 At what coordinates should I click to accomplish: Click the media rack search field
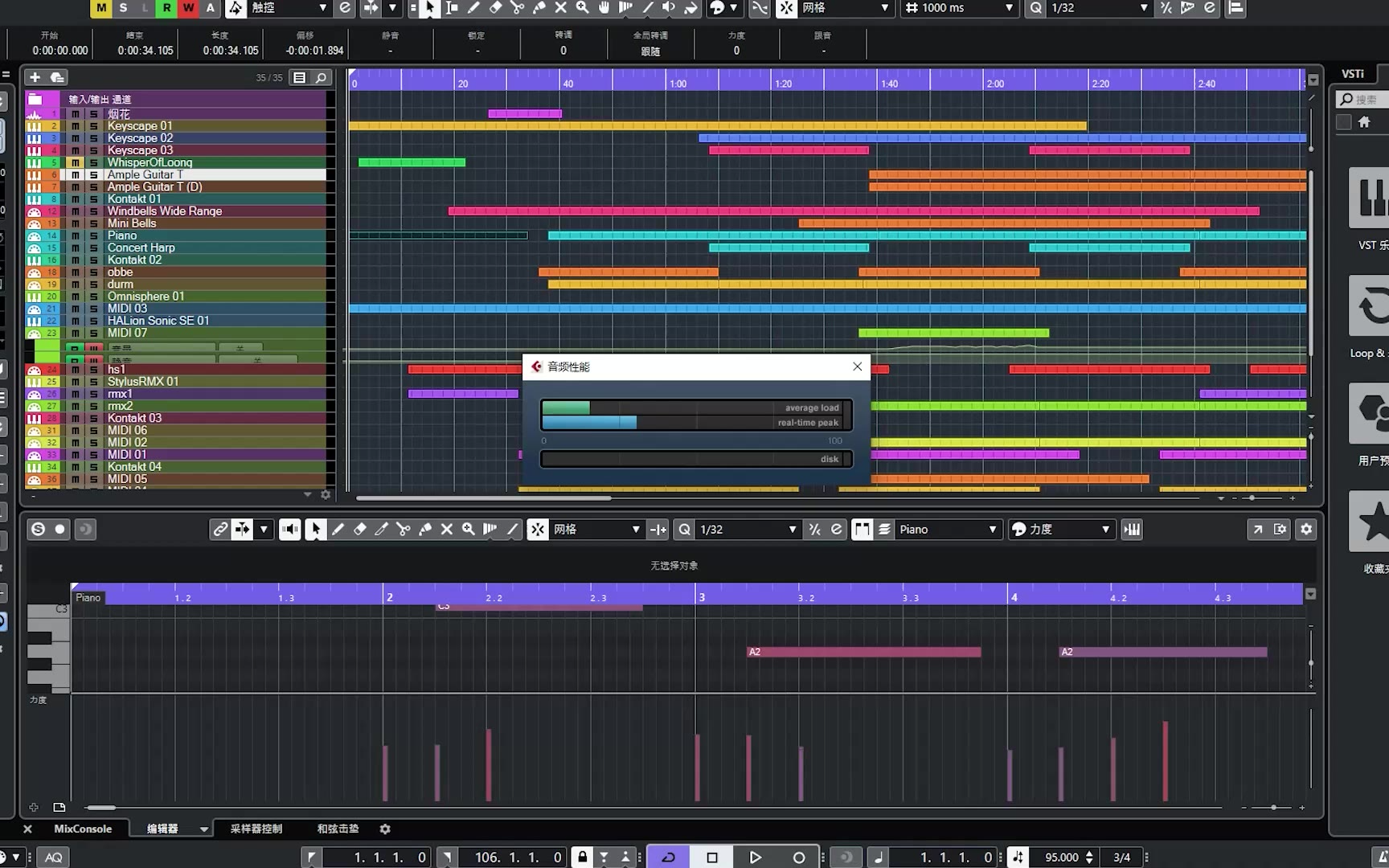pos(1365,99)
